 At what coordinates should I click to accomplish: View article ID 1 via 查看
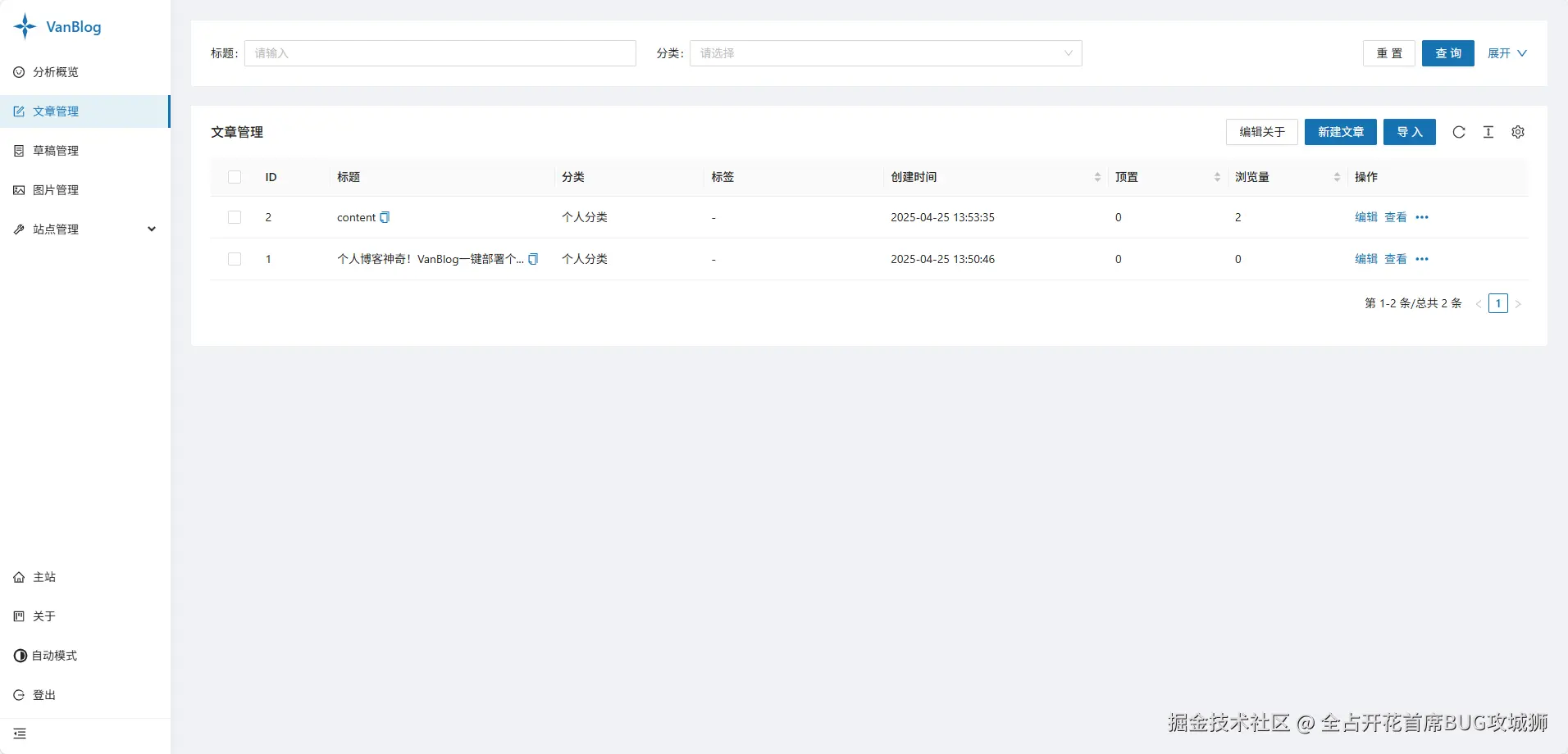1396,259
